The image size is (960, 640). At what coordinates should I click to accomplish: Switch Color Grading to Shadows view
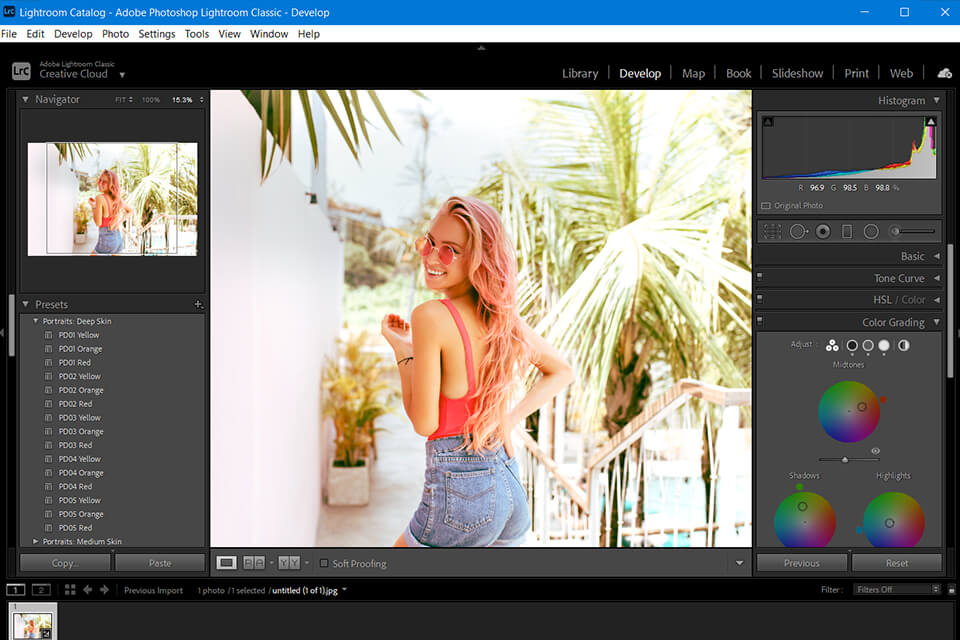coord(852,345)
